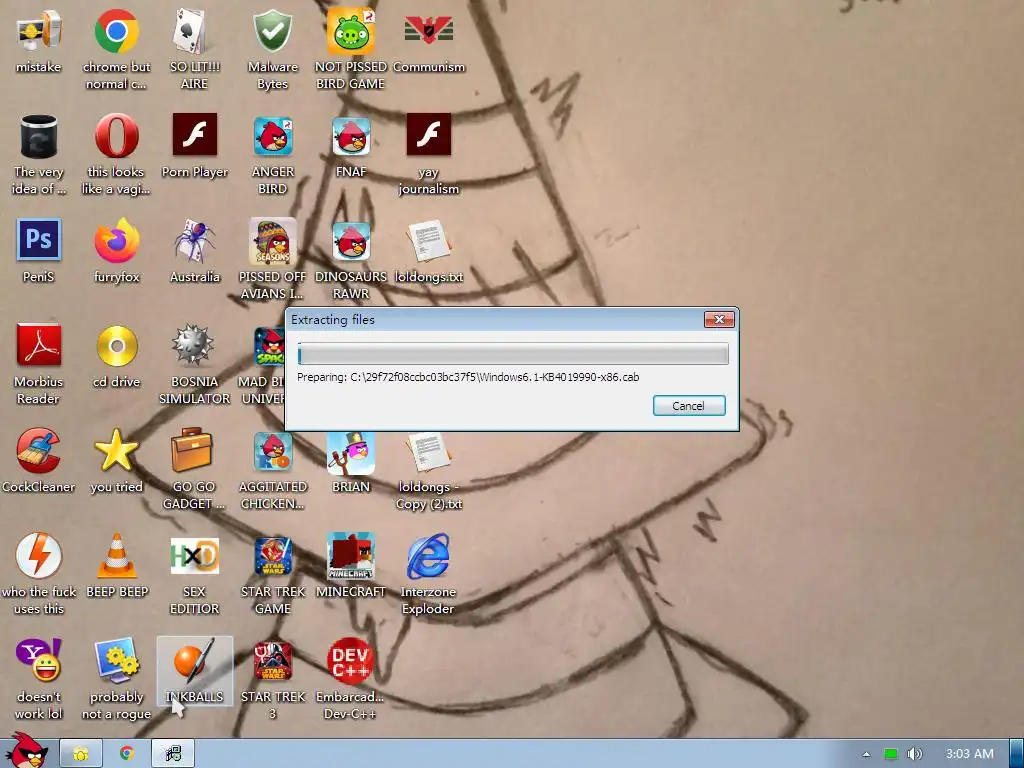
Task: Open the Malware Bytes shield icon
Action: 272,31
